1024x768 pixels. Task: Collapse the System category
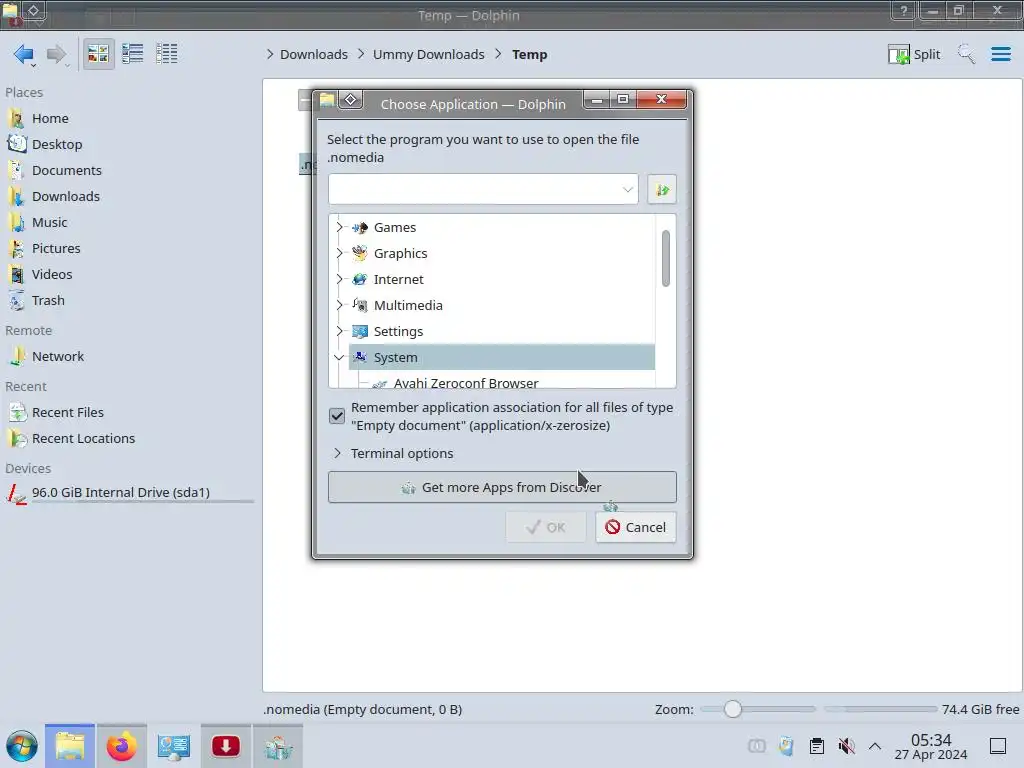(x=339, y=357)
